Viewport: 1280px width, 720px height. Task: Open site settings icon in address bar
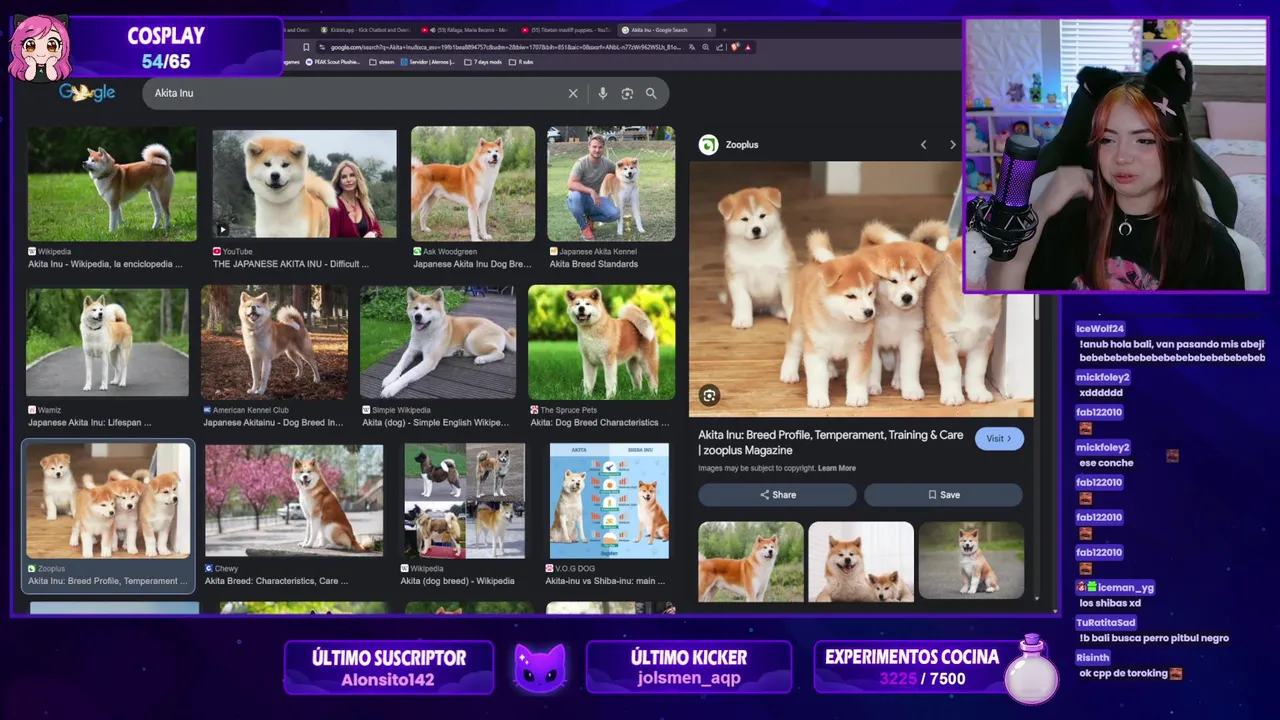(x=322, y=47)
